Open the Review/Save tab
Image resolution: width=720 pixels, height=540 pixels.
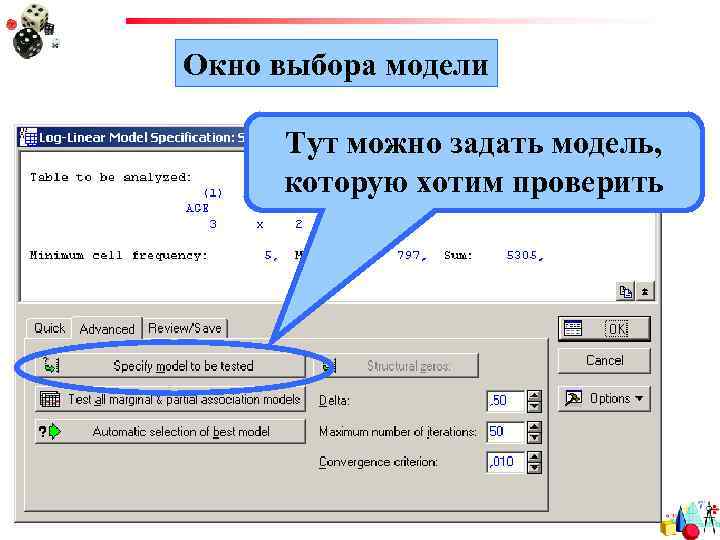click(x=185, y=328)
